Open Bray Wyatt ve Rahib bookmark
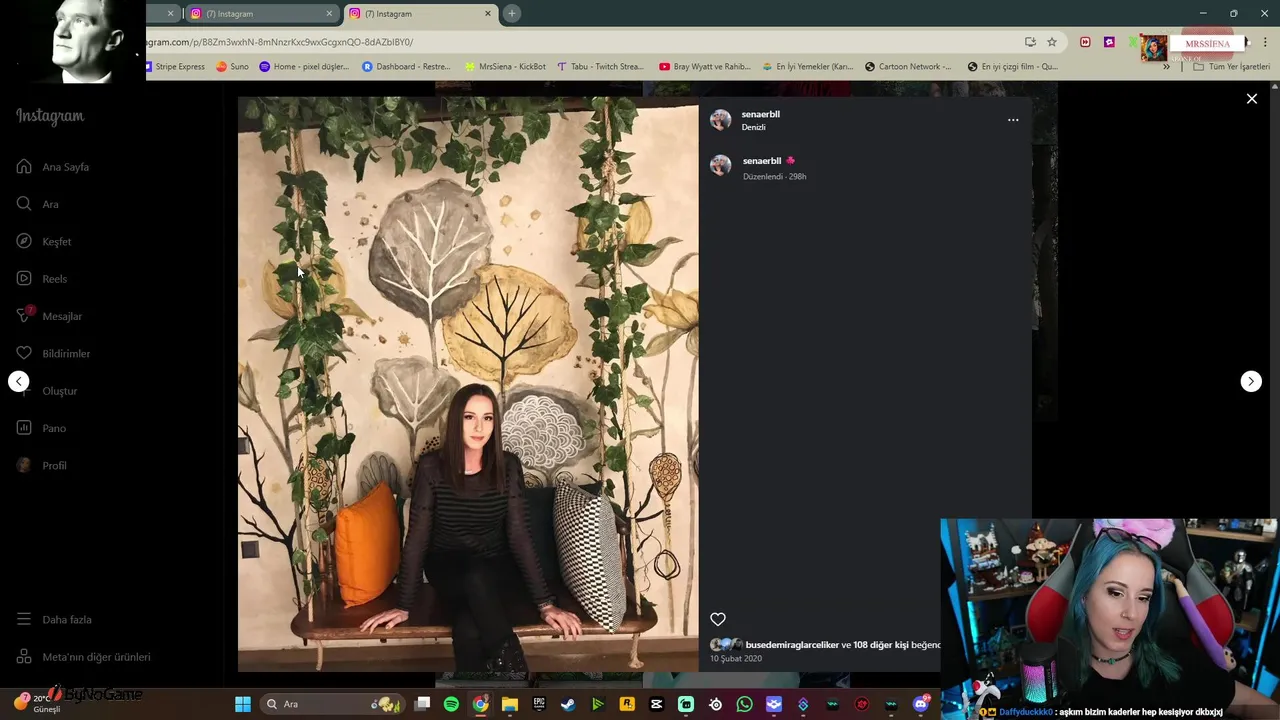 click(704, 67)
